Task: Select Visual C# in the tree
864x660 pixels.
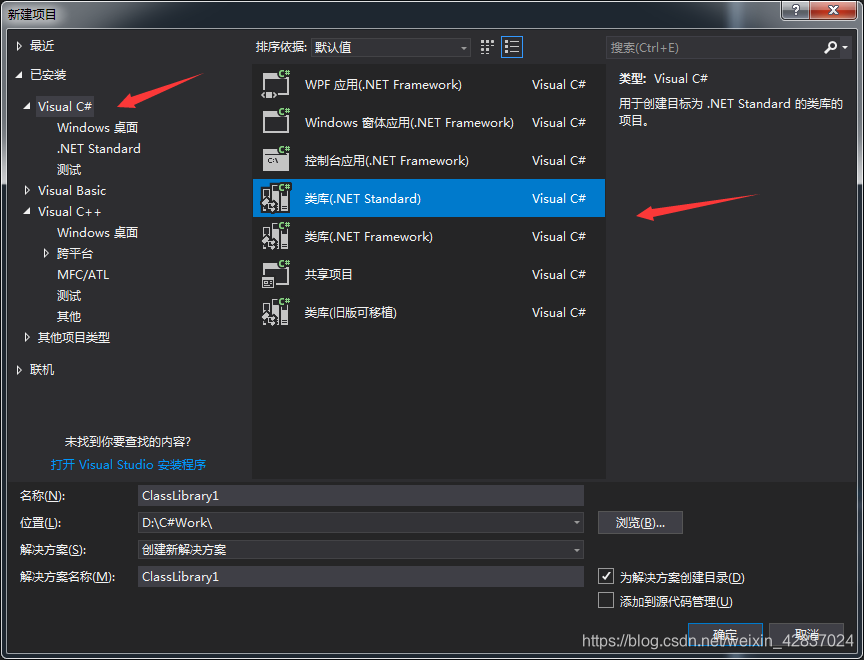Action: [x=65, y=106]
